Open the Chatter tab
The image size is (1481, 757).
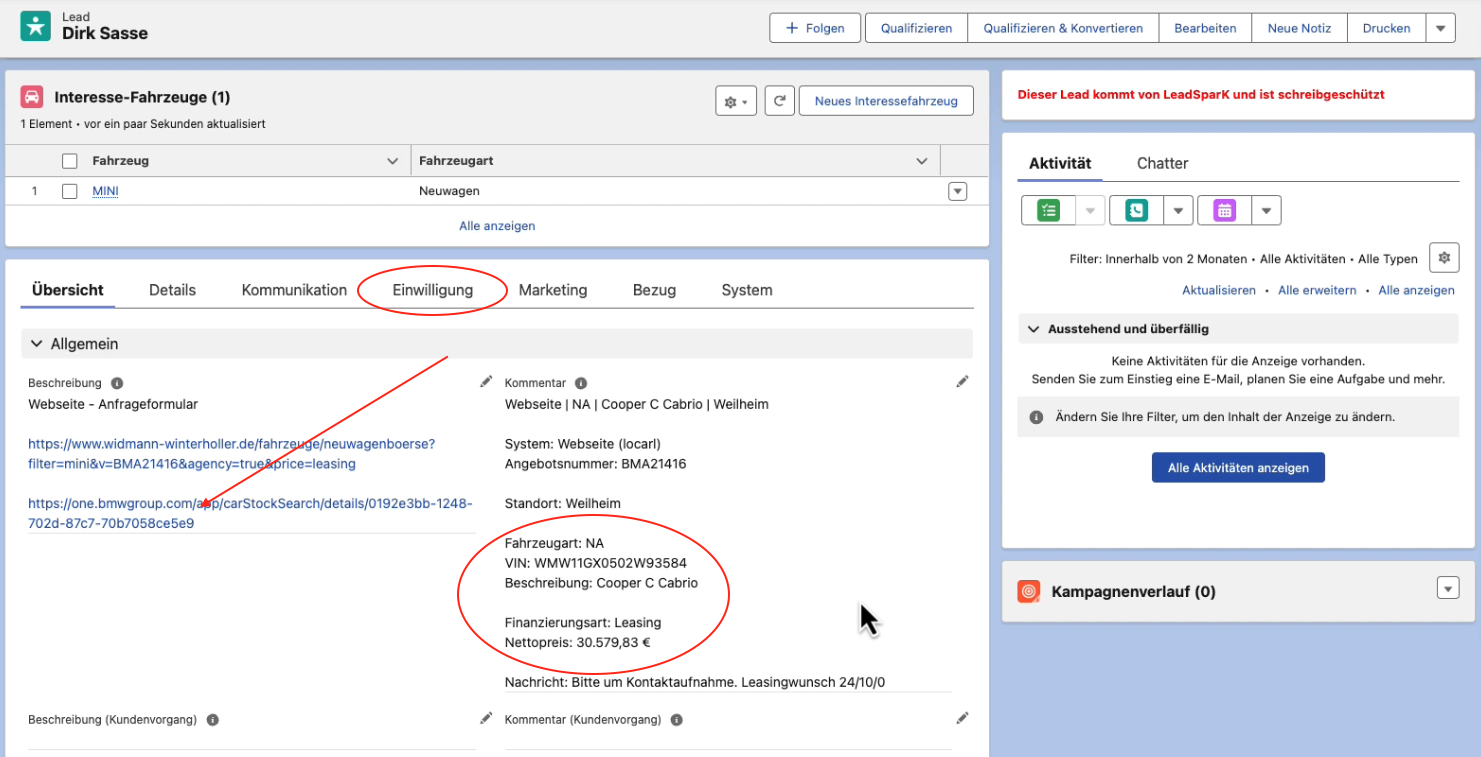[x=1162, y=163]
